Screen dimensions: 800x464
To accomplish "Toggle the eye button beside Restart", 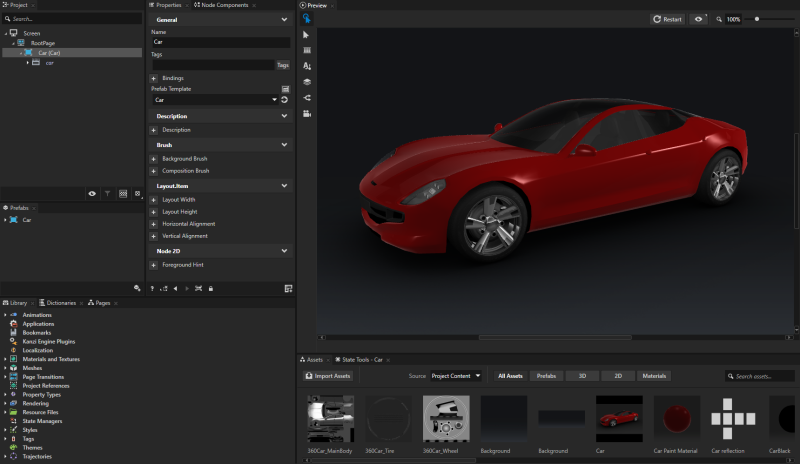I will (698, 19).
